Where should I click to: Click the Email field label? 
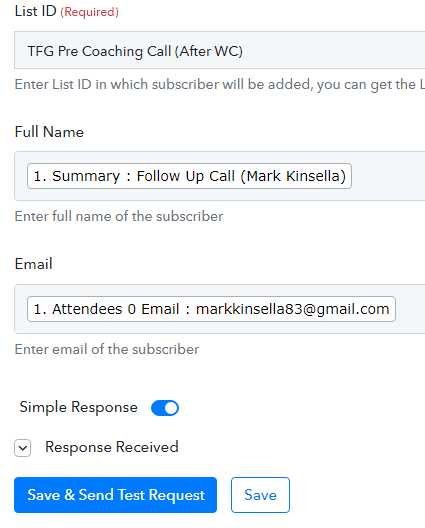pos(34,264)
